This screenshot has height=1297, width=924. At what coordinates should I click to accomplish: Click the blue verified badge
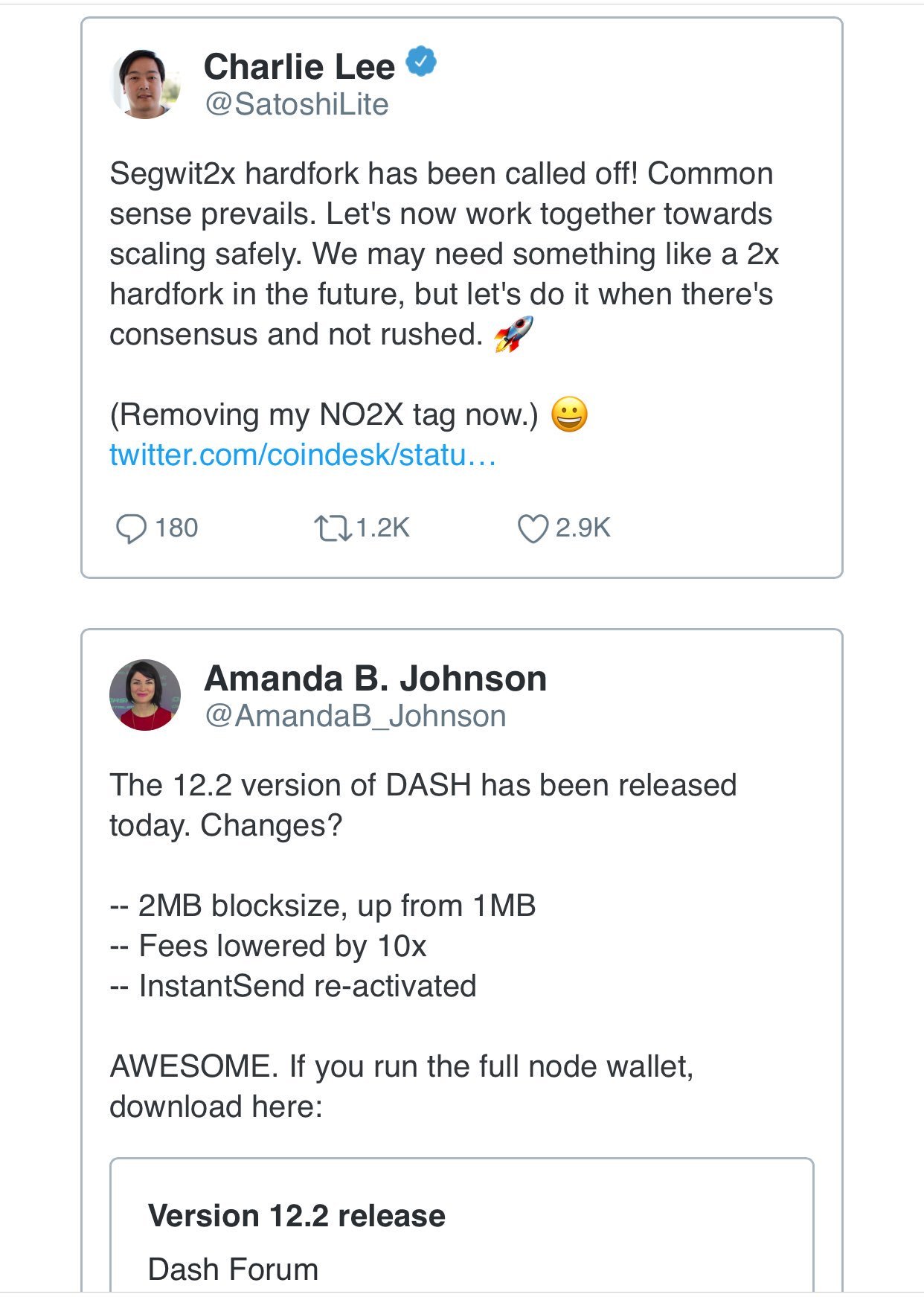(x=421, y=62)
